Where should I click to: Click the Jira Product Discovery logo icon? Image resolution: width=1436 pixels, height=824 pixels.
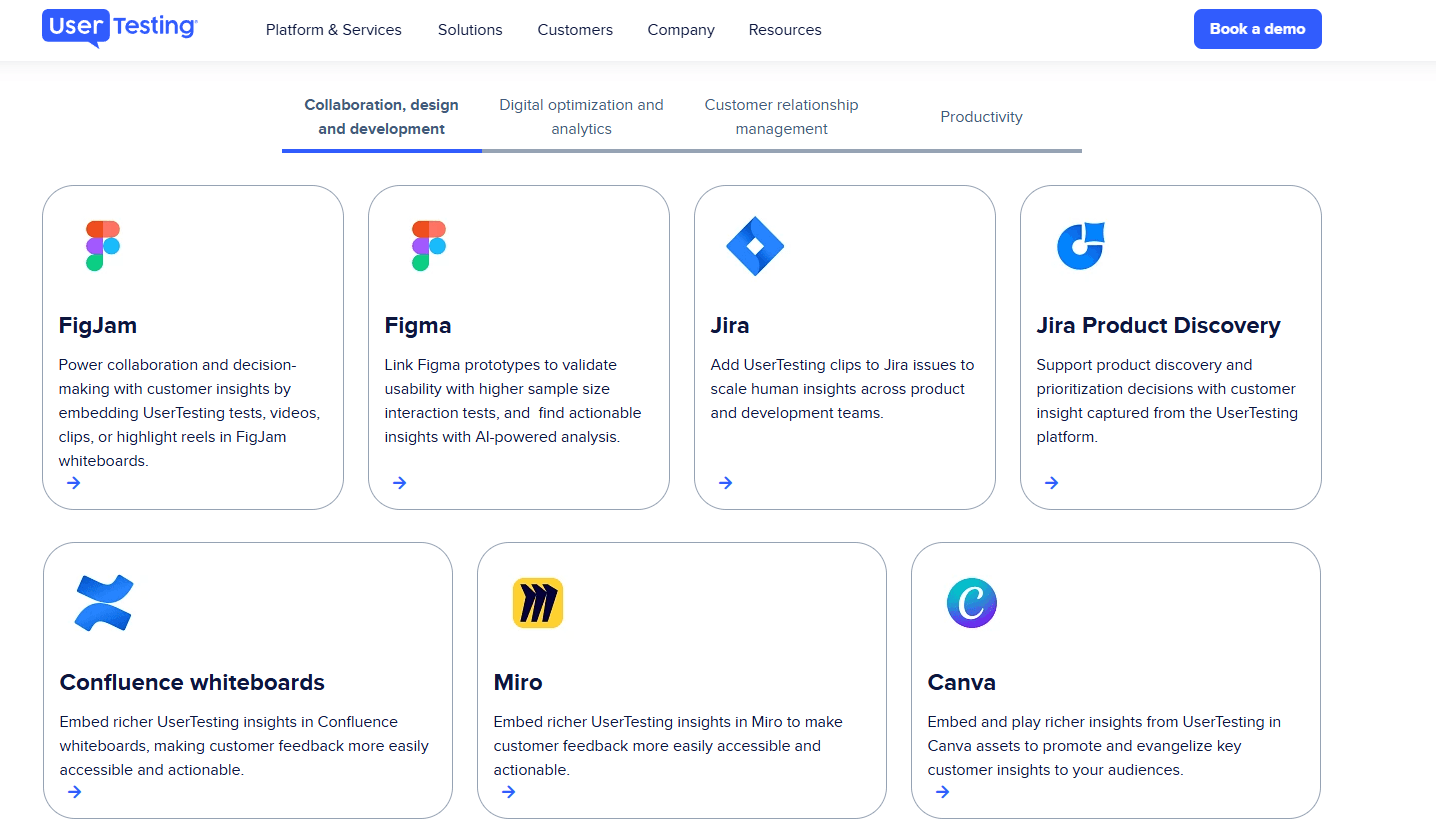(1081, 246)
